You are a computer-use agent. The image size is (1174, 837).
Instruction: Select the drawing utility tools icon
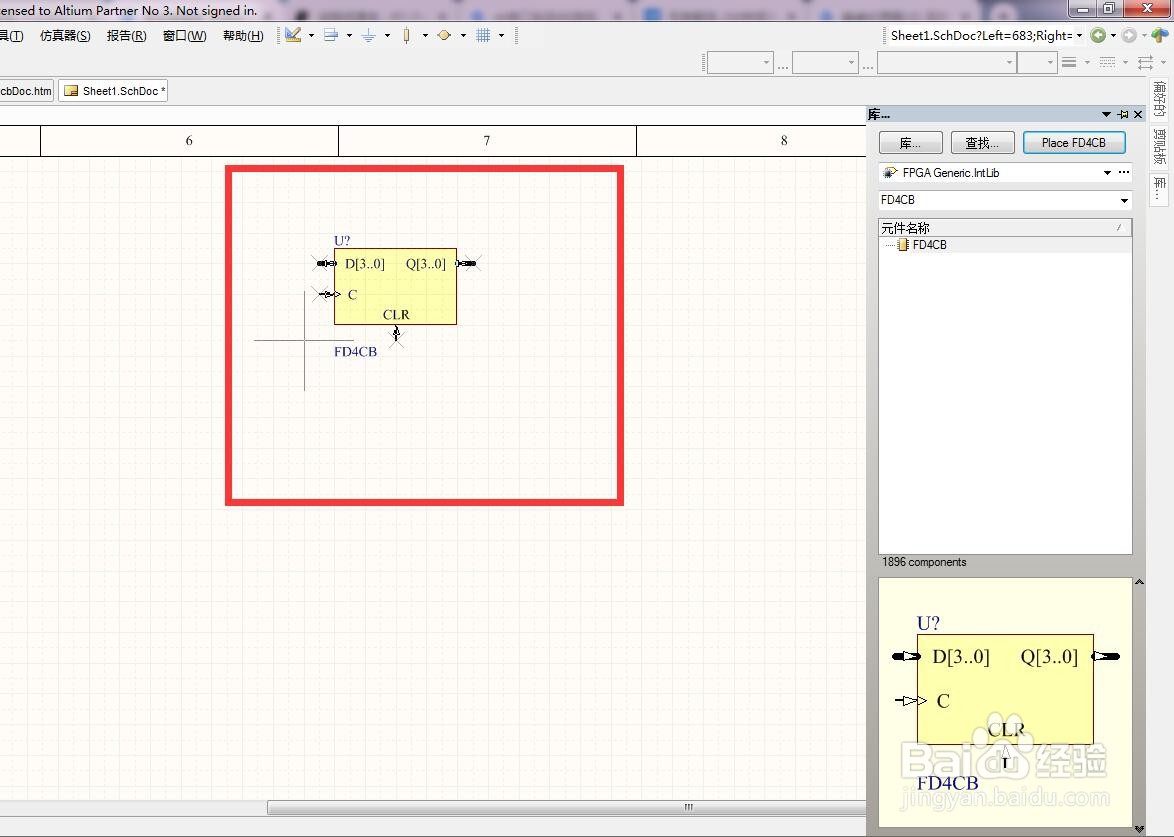click(x=293, y=35)
